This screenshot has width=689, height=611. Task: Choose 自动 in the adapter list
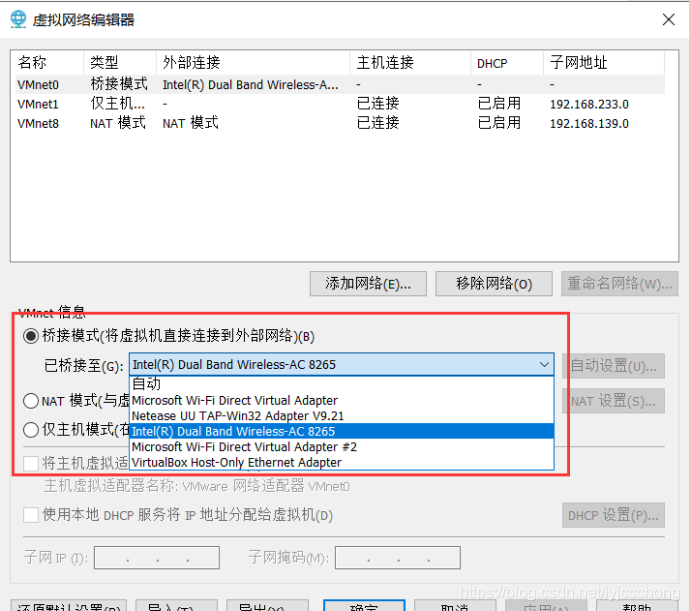point(342,384)
